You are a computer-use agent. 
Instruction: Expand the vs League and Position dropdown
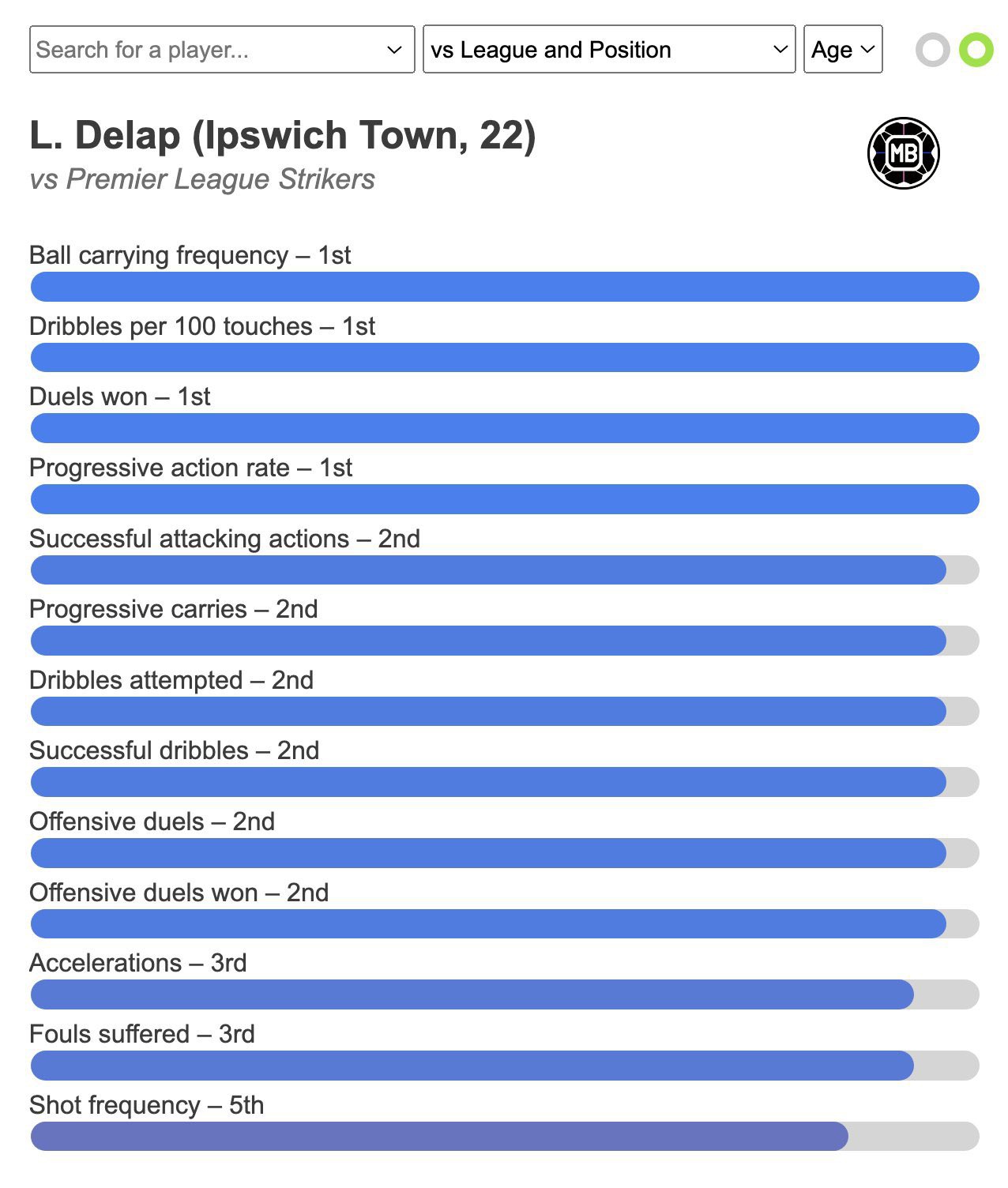point(609,50)
